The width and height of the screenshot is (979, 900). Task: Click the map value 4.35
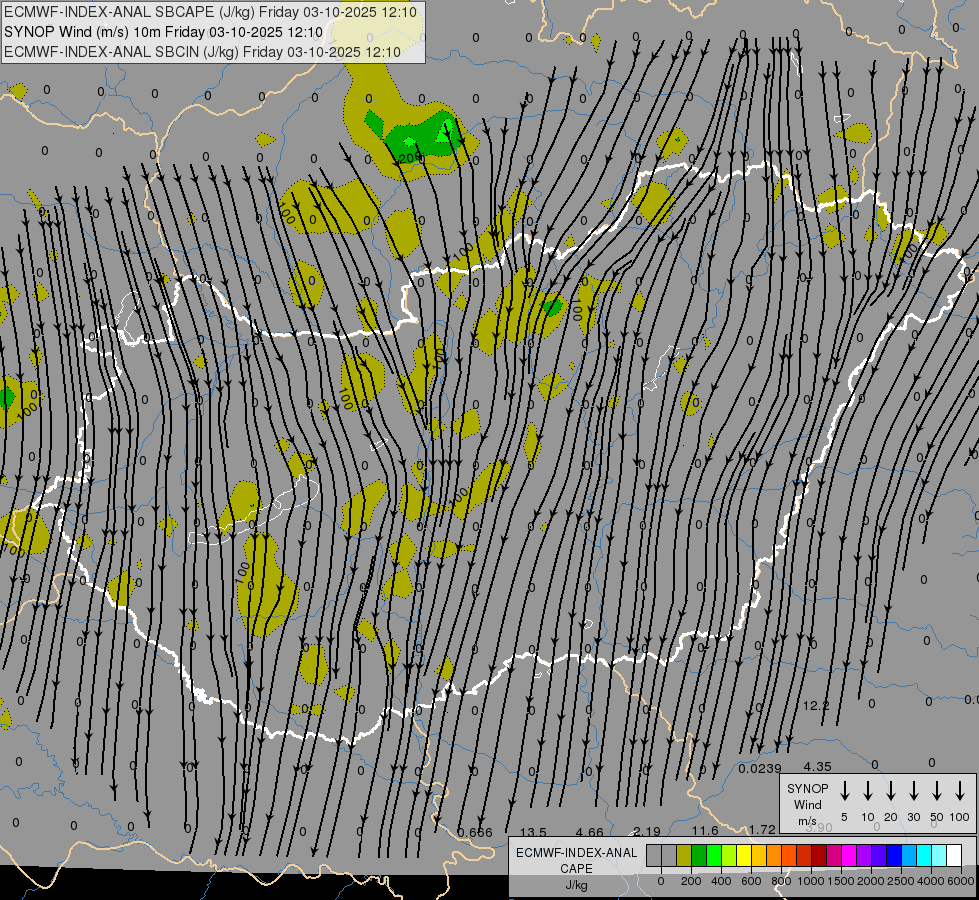(x=817, y=766)
